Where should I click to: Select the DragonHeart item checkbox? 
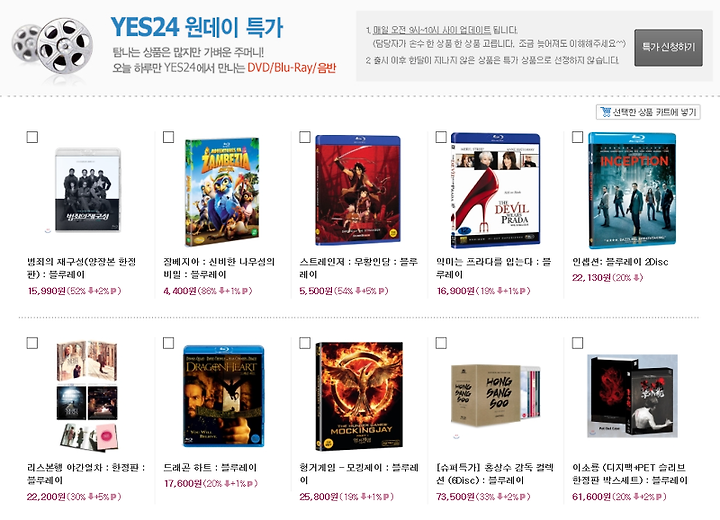coord(169,343)
